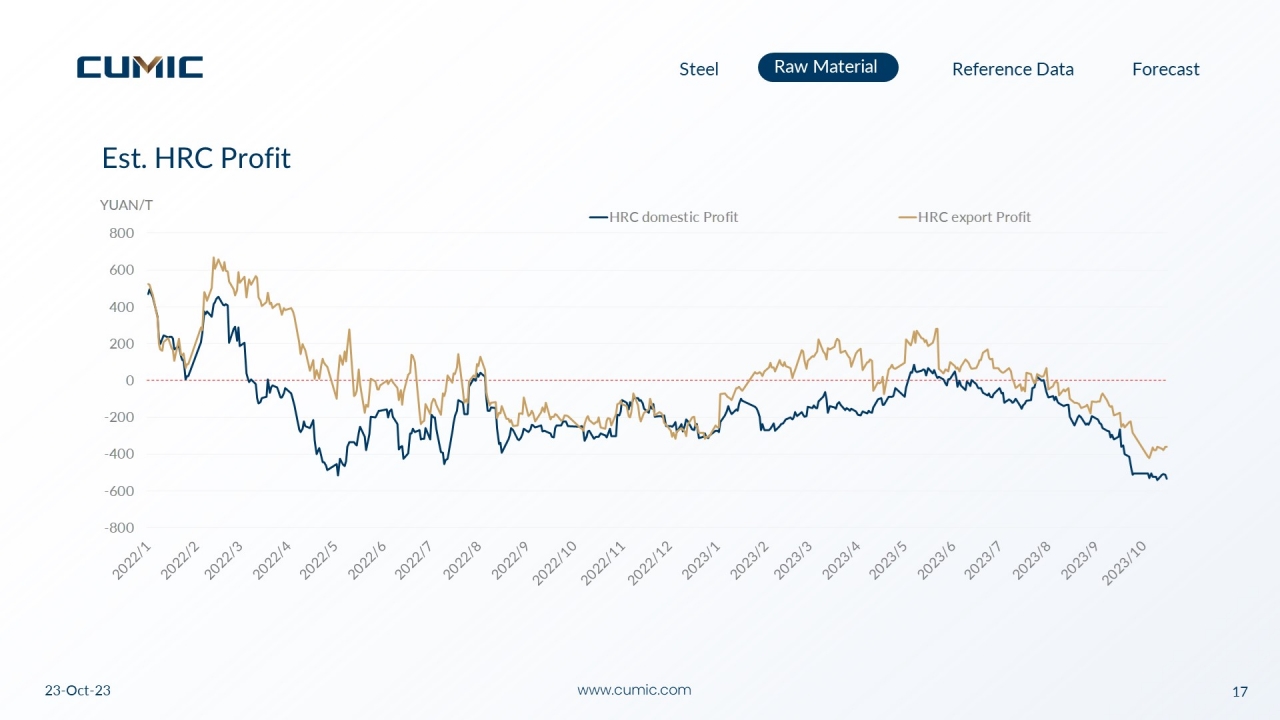Select the HRC export Profit legend entry
Image resolution: width=1280 pixels, height=720 pixels.
tap(965, 217)
